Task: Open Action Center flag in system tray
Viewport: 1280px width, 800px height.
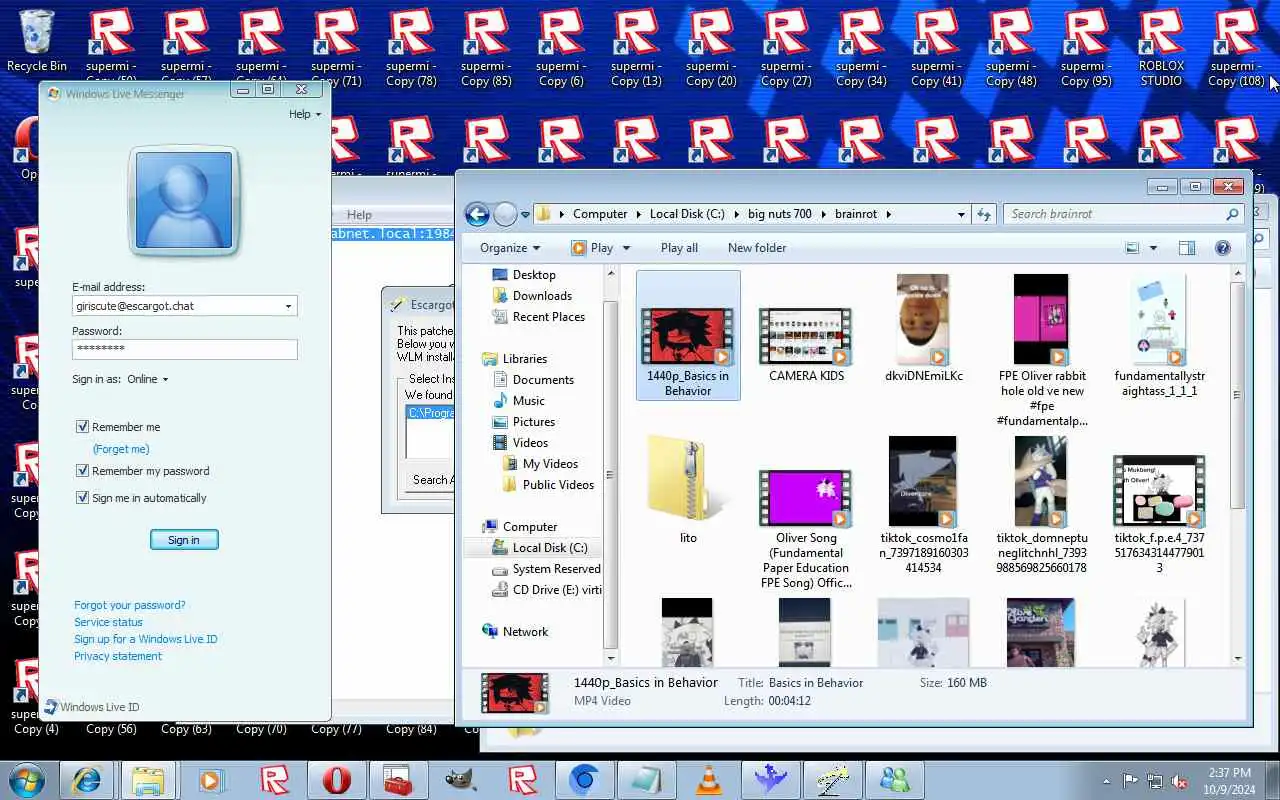Action: (x=1131, y=781)
